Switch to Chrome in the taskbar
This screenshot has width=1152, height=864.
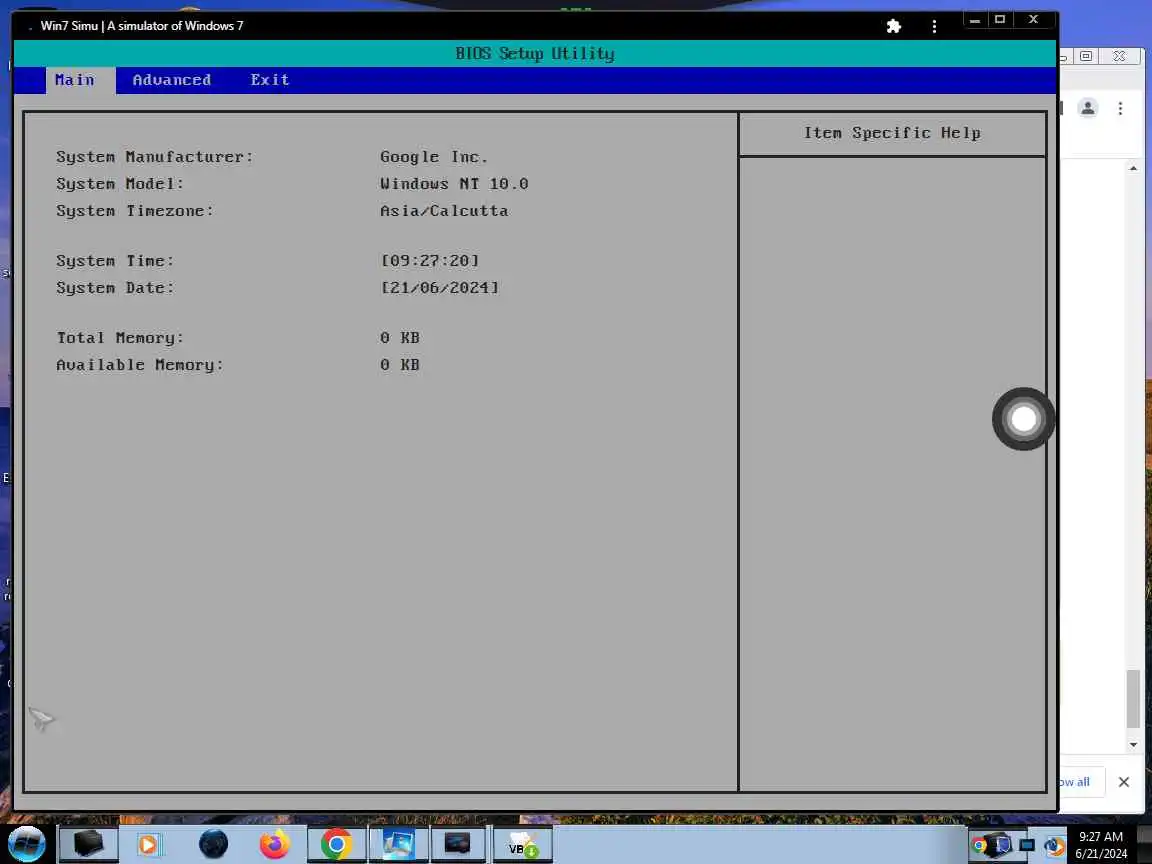(336, 844)
